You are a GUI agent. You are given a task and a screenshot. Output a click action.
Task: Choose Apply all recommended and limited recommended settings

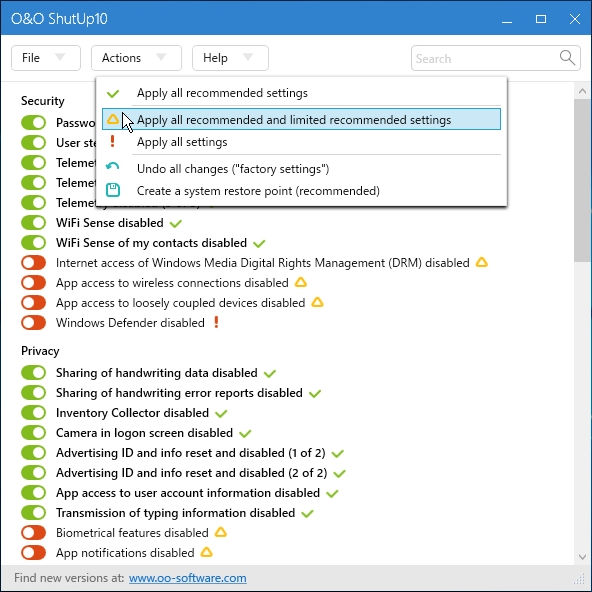[301, 119]
